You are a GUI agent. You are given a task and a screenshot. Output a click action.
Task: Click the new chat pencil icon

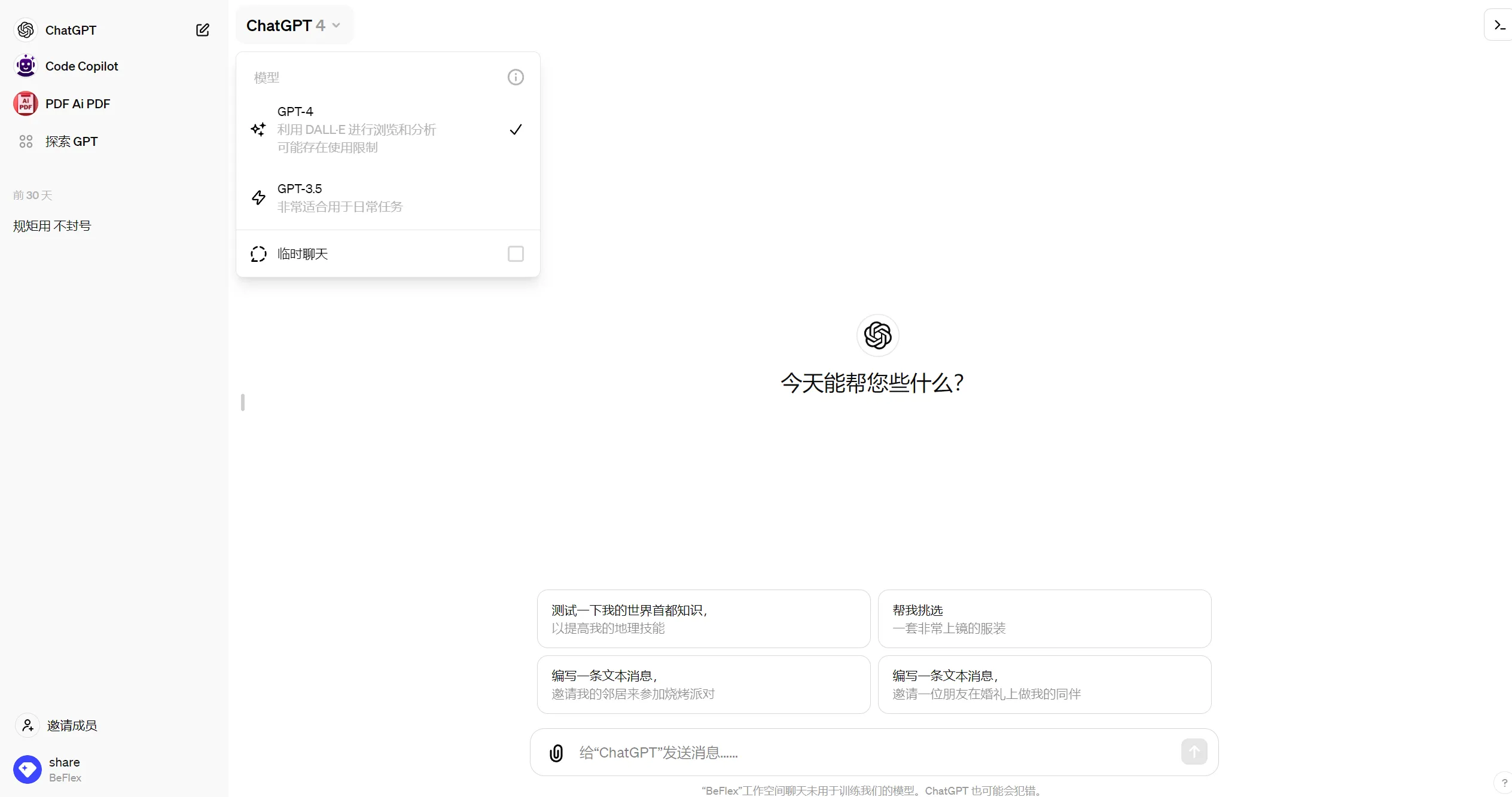[x=203, y=30]
